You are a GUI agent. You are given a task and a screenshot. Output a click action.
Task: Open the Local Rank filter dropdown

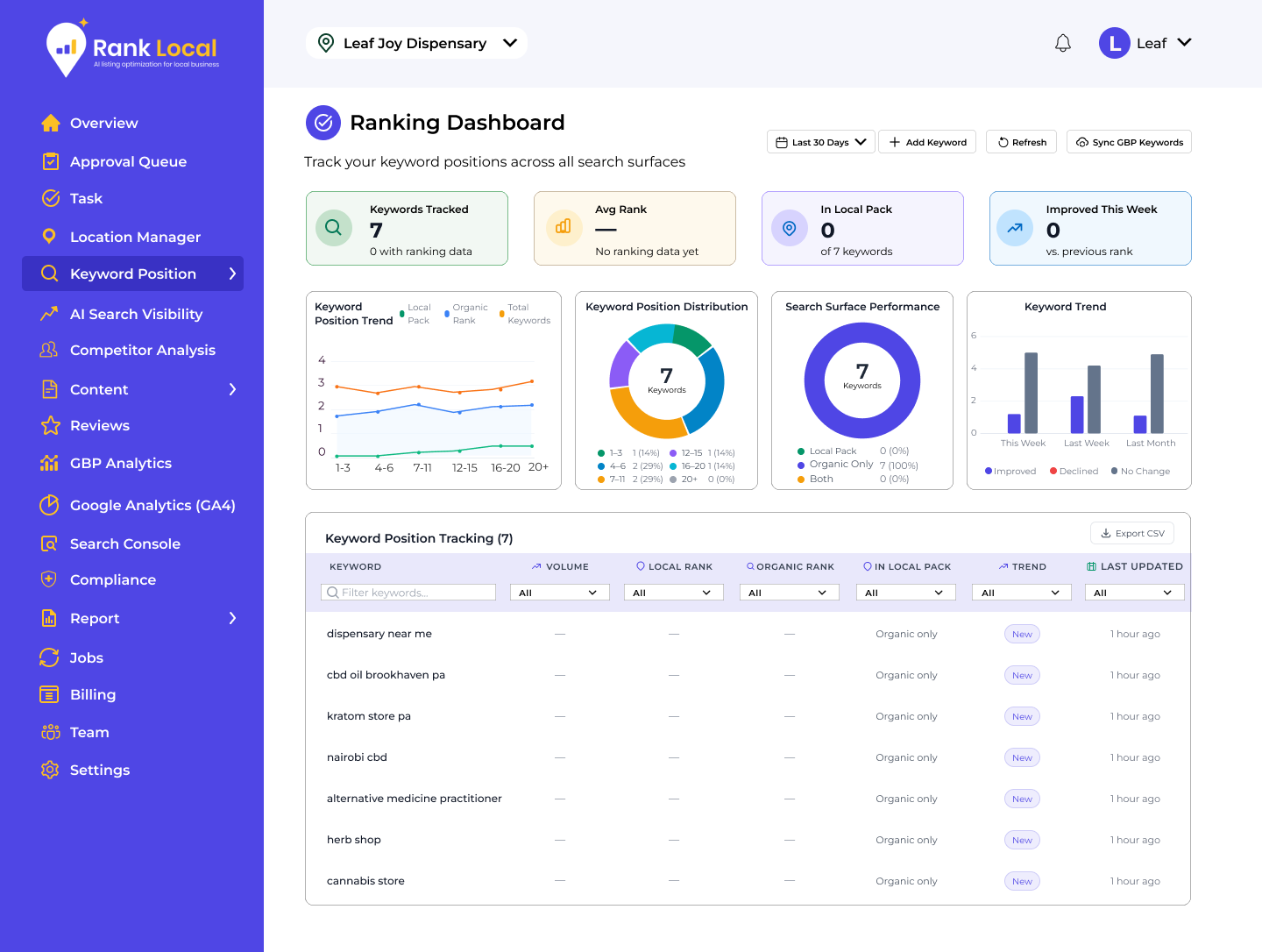pyautogui.click(x=674, y=593)
